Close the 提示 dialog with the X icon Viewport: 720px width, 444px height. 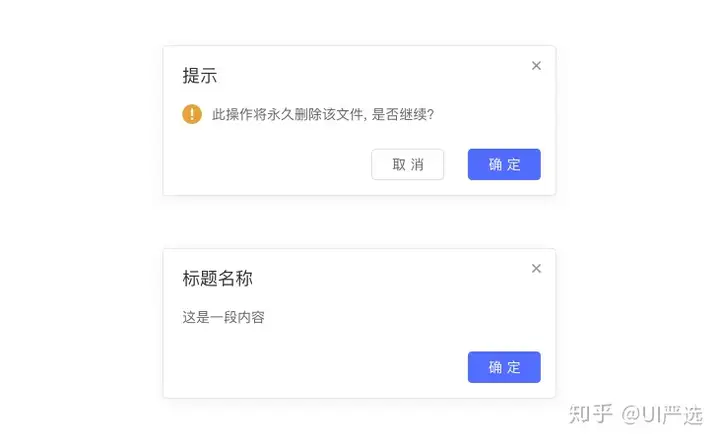coord(536,66)
